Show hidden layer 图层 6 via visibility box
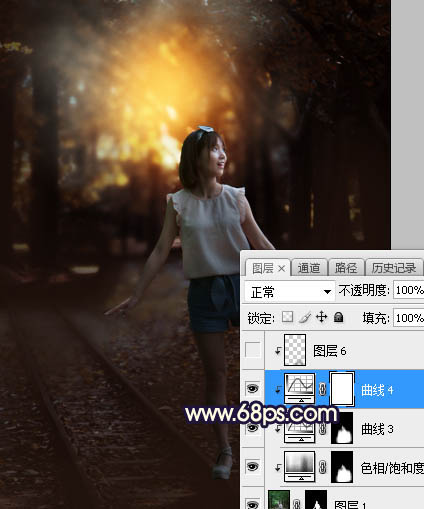Screen dimensions: 424x509 click(x=252, y=350)
